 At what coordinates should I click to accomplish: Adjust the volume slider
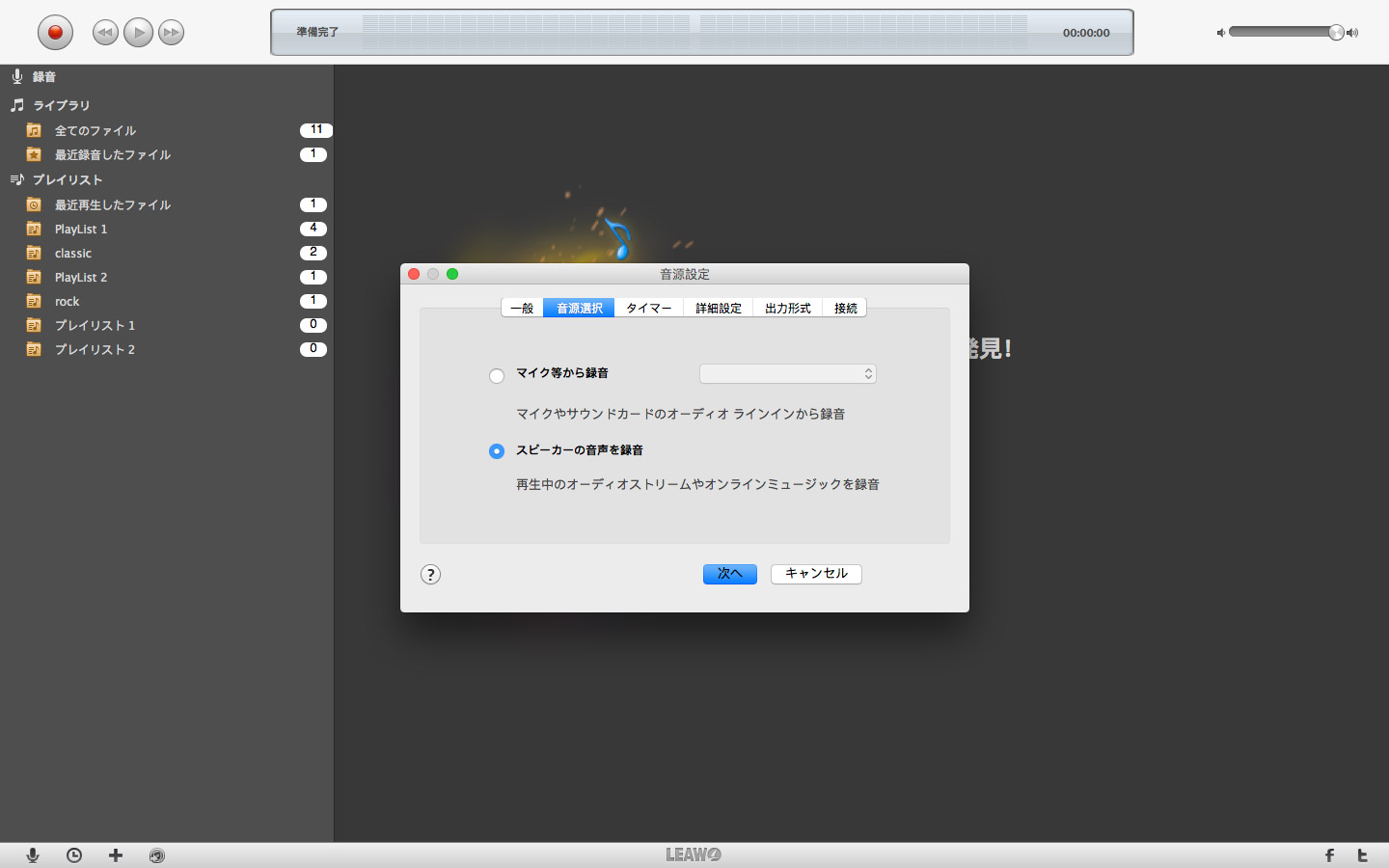click(x=1286, y=33)
